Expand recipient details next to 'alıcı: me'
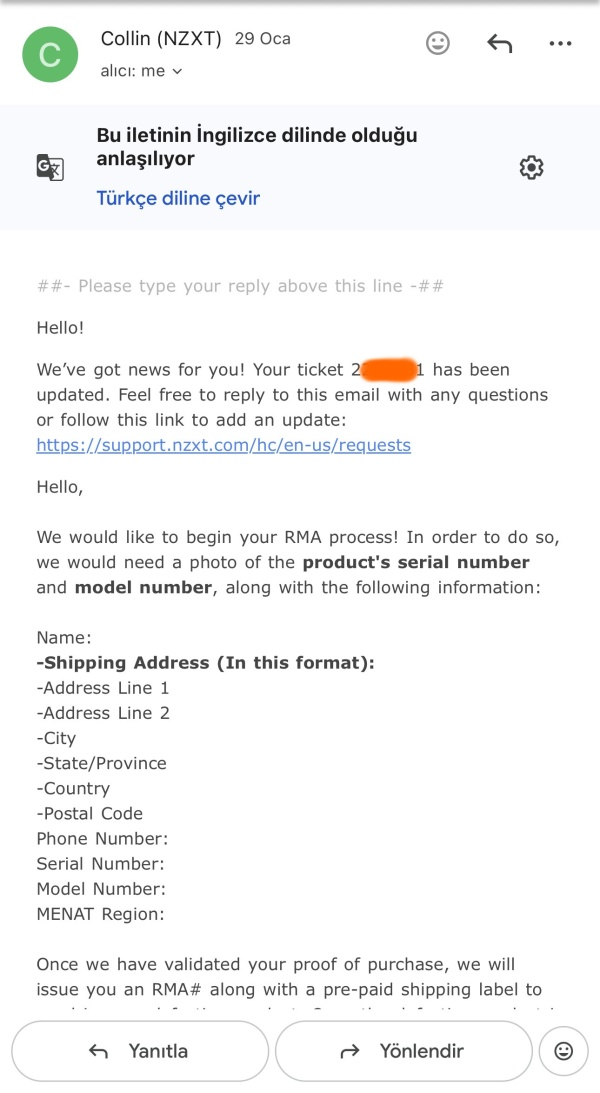600x1093 pixels. [x=177, y=71]
